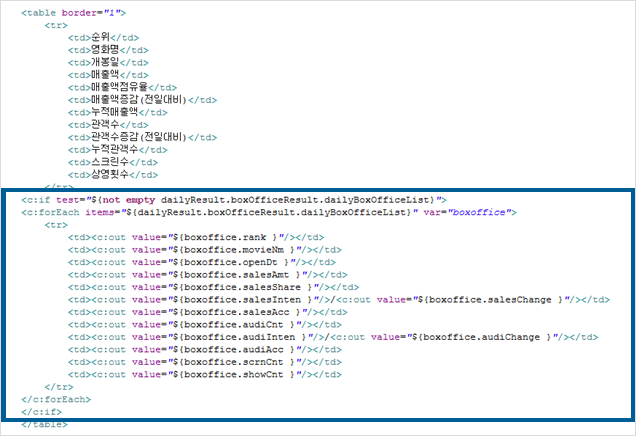Click the boxoffice.rank output line
This screenshot has height=436, width=636.
[x=196, y=237]
